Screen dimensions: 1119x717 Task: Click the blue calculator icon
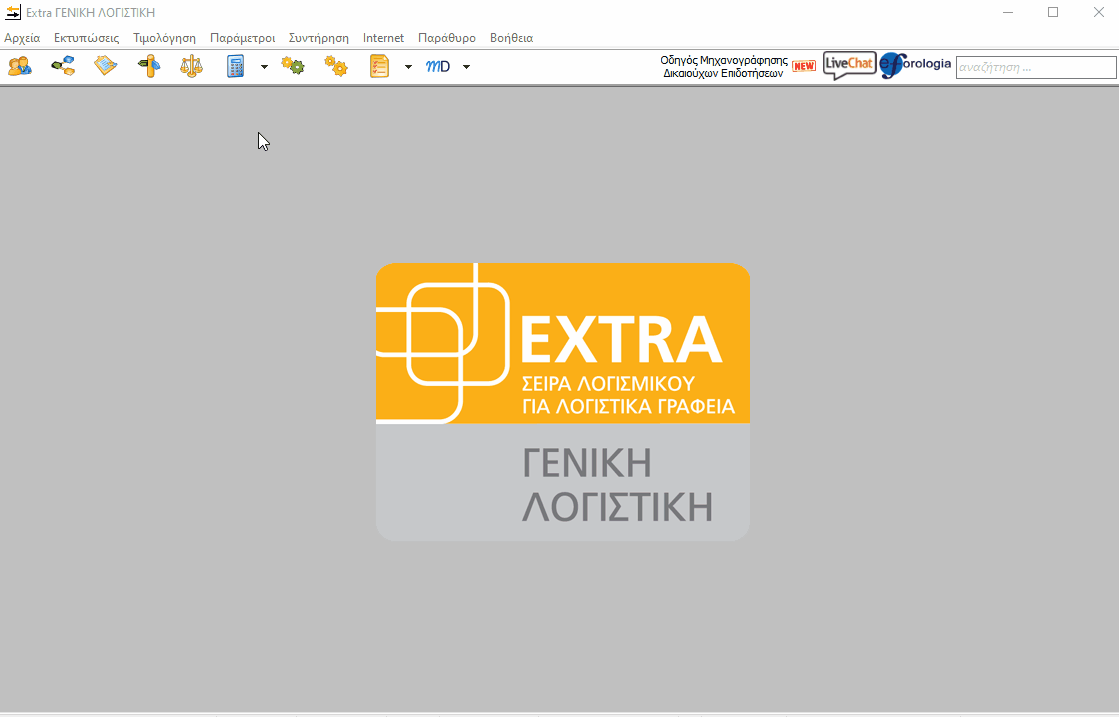click(x=236, y=67)
